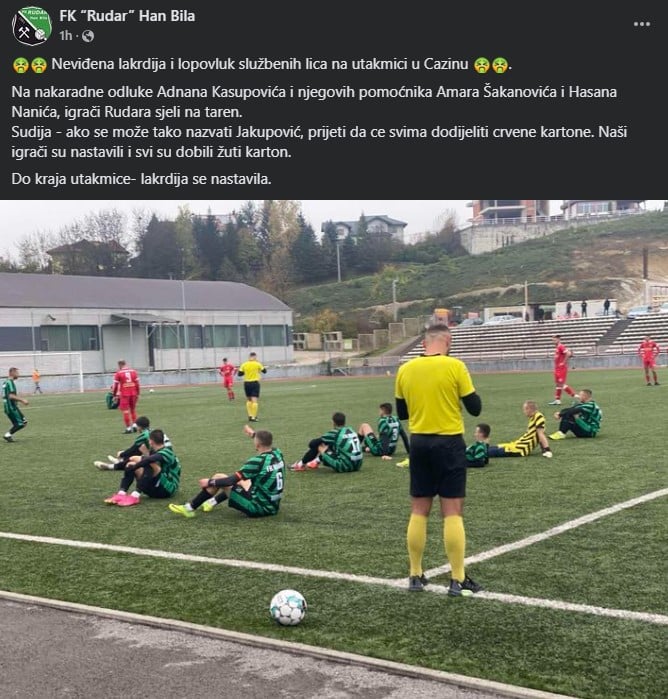Viewport: 668px width, 699px height.
Task: Click the globe public audience icon
Action: coord(88,36)
